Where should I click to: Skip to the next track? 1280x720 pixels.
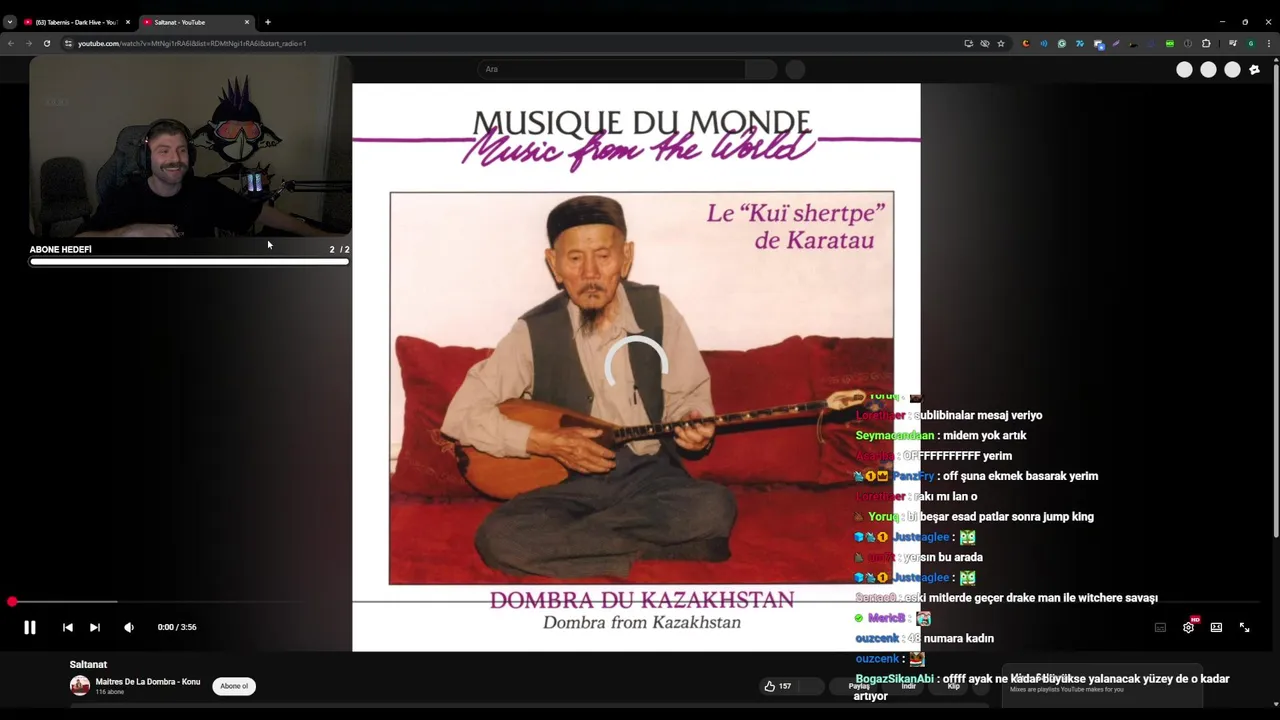coord(94,627)
